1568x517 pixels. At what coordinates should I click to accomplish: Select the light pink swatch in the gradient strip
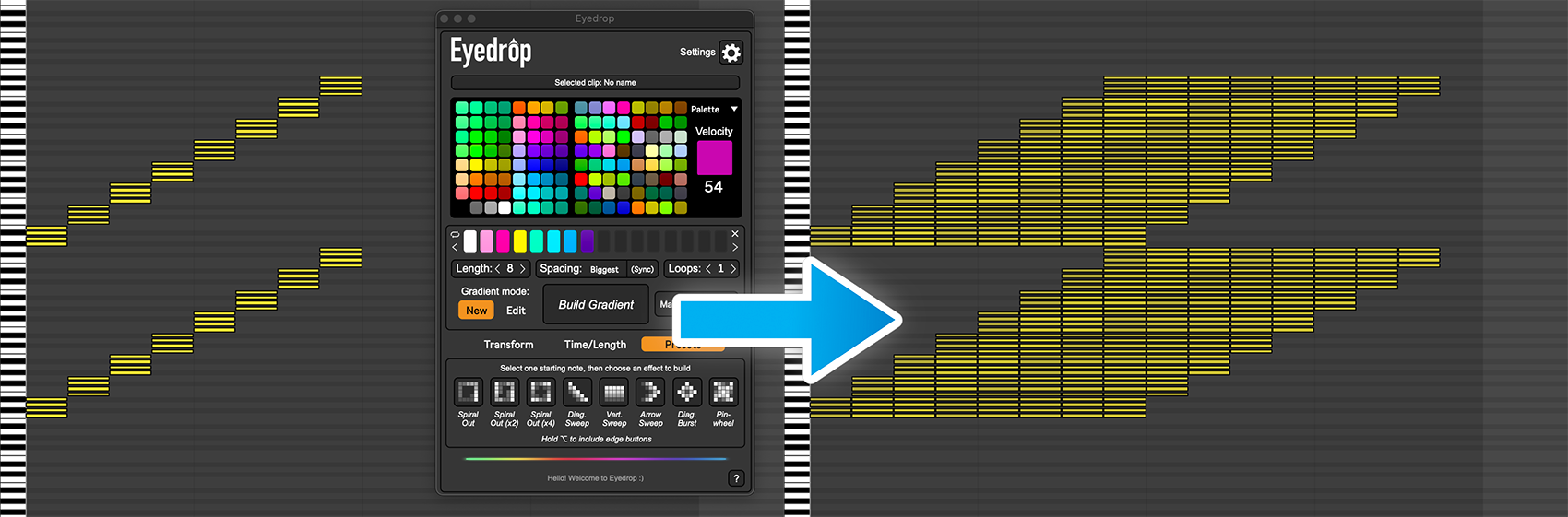(486, 241)
